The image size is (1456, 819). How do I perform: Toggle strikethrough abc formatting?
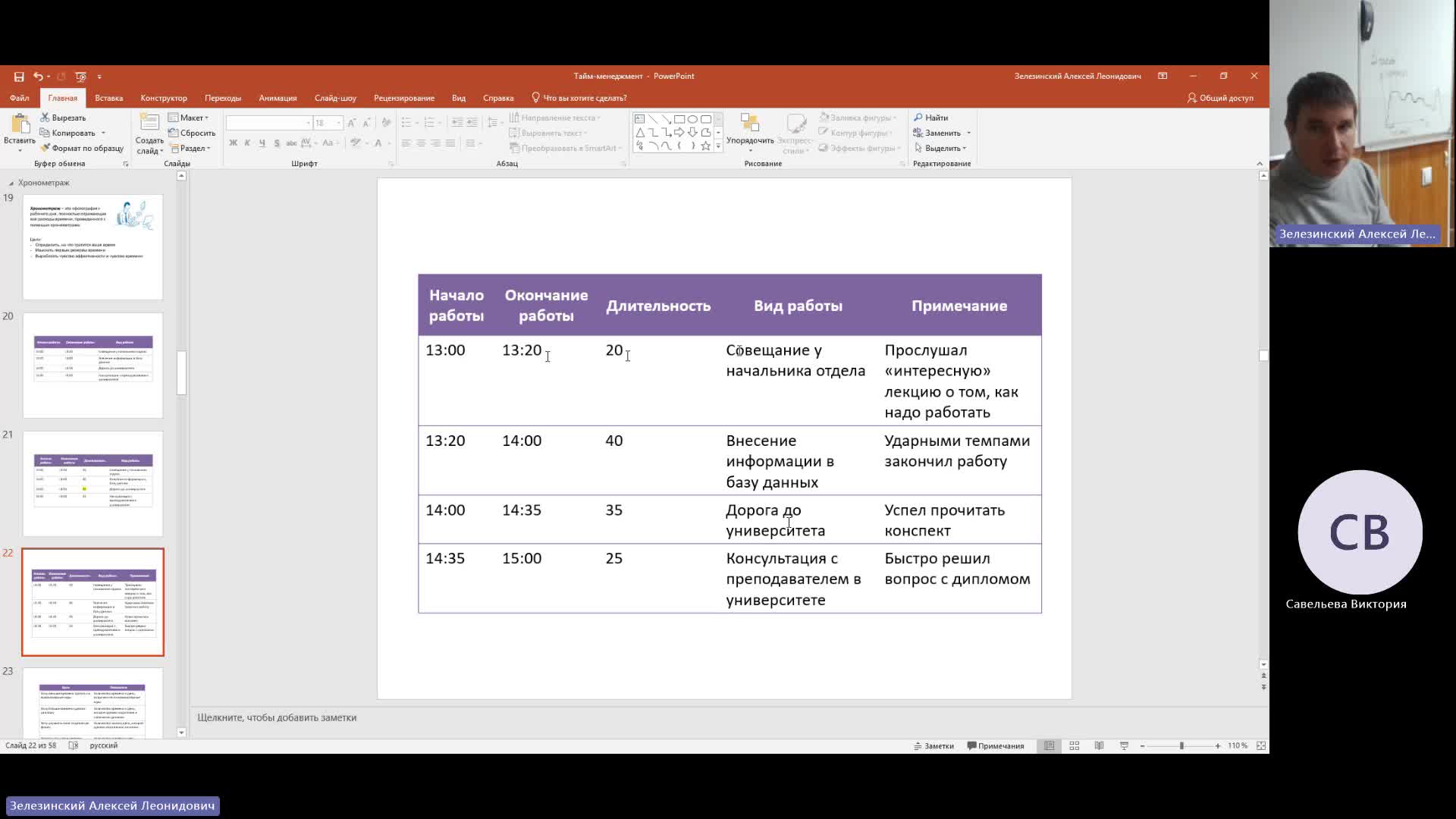(x=291, y=143)
